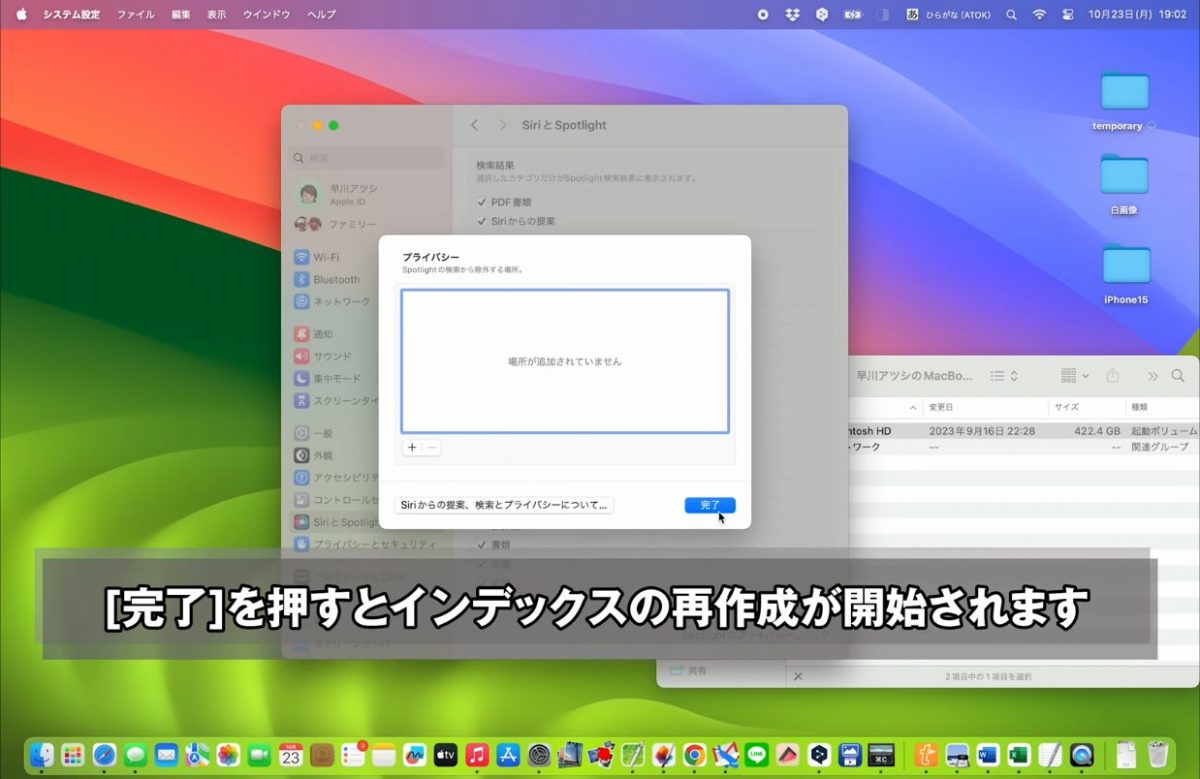The width and height of the screenshot is (1200, 779).
Task: Open Safari from the Dock
Action: click(x=104, y=755)
